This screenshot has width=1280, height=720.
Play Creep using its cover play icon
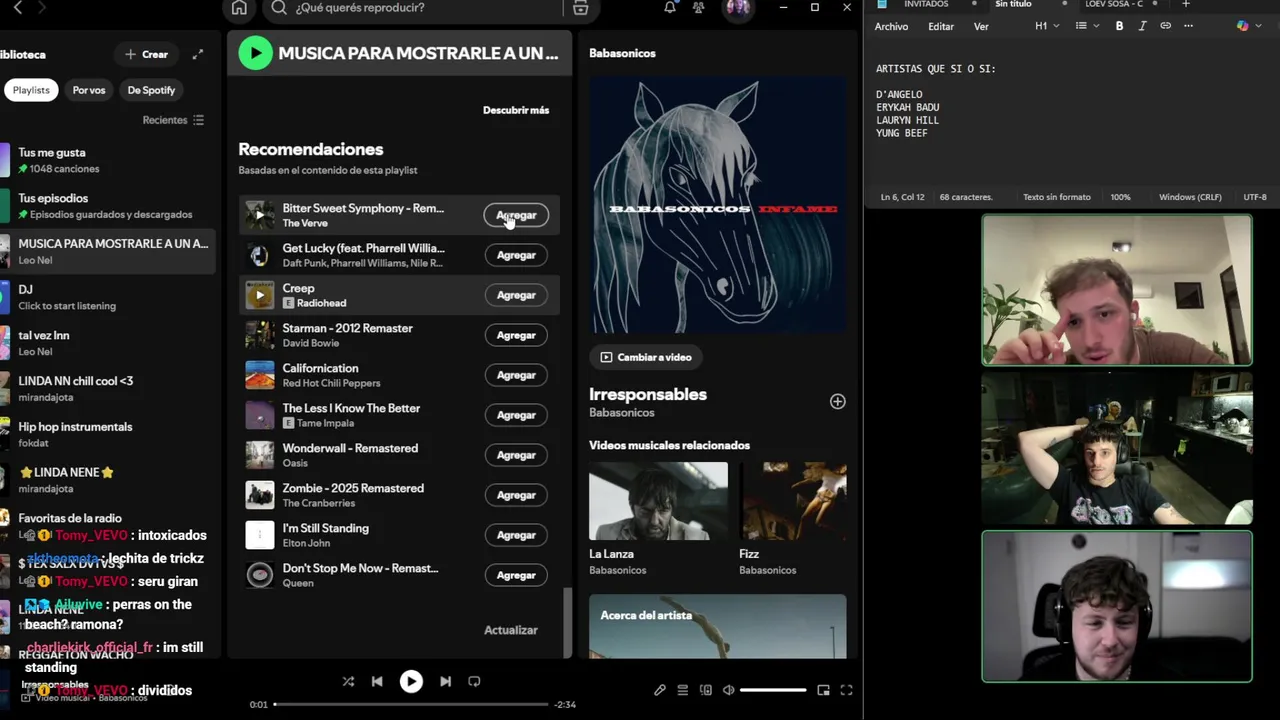tap(260, 295)
